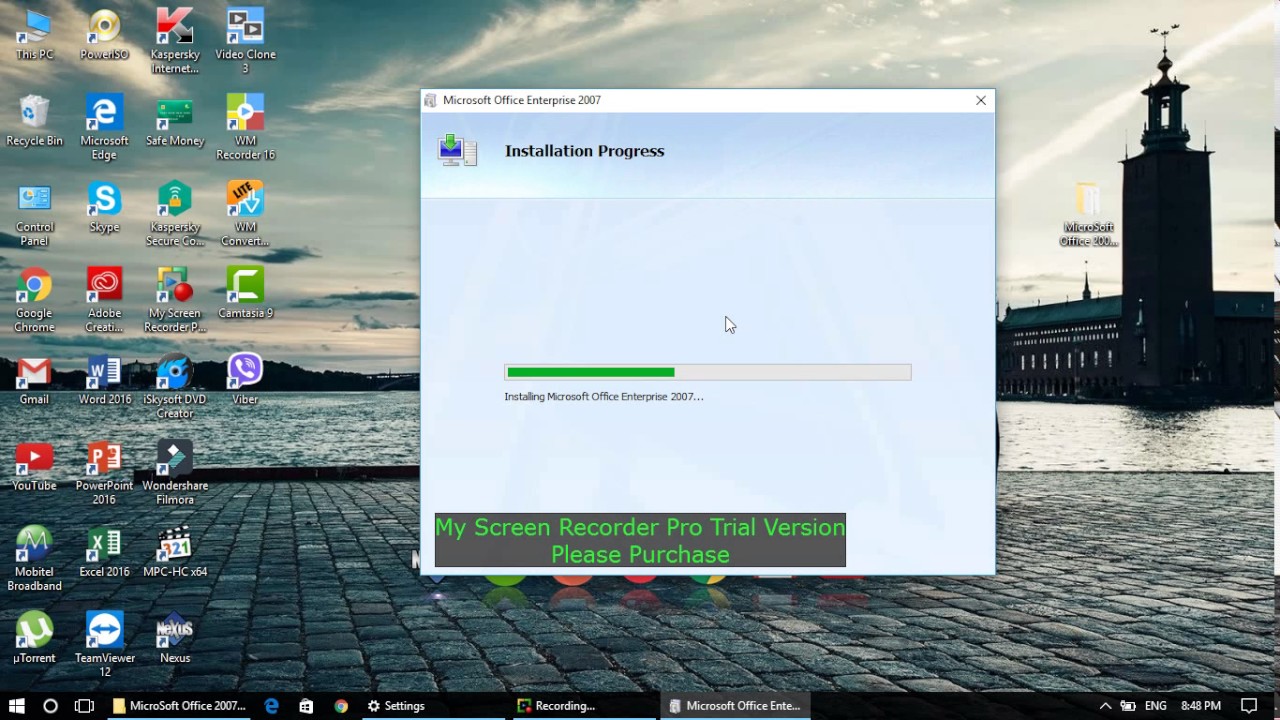Launch the WM Converter shortcut
The image size is (1280, 720).
pyautogui.click(x=245, y=214)
